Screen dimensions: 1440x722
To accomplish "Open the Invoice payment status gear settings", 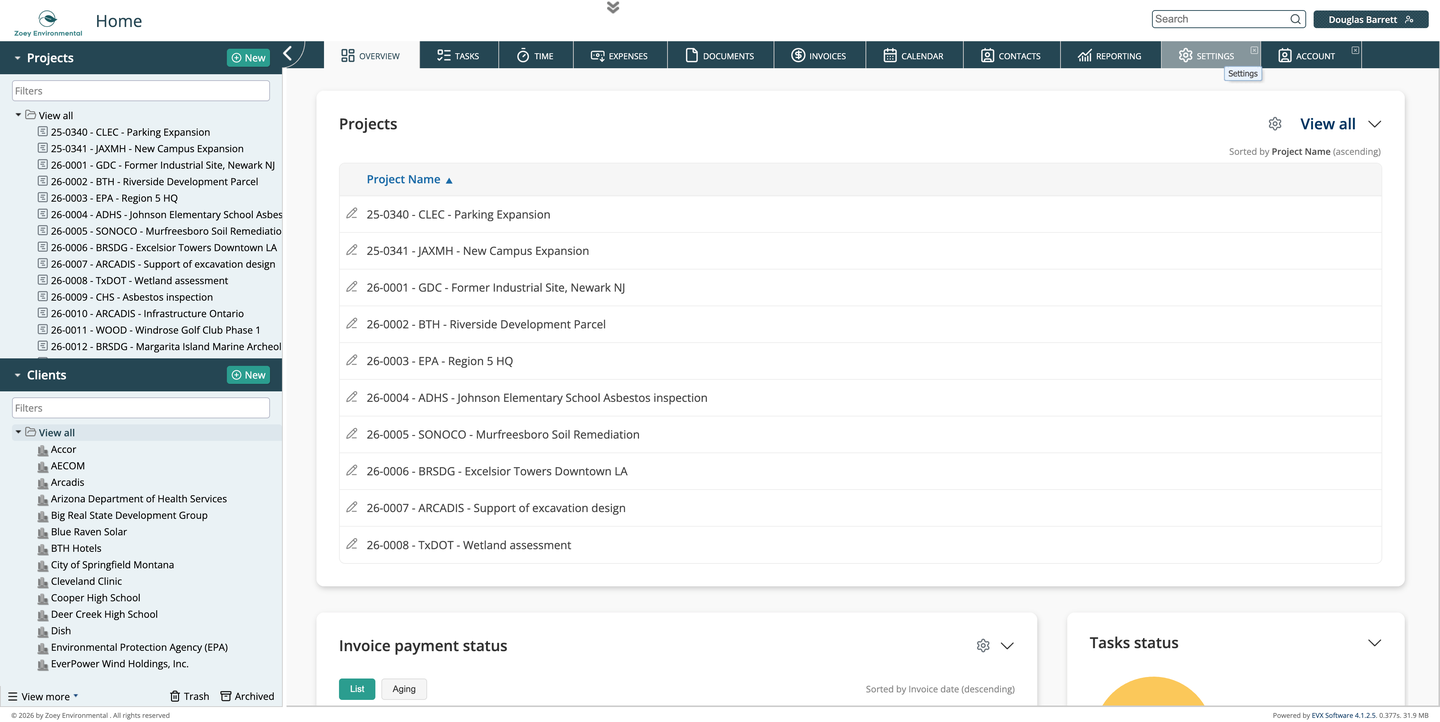I will point(983,646).
